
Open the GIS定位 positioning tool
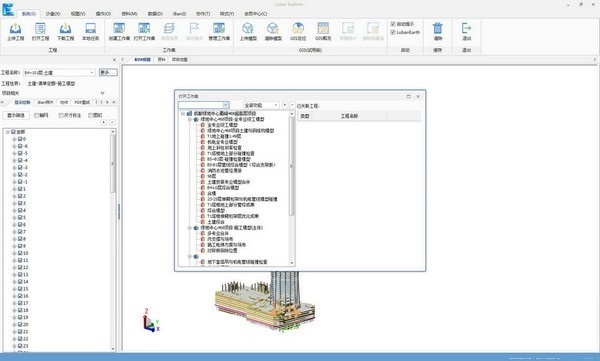point(298,31)
